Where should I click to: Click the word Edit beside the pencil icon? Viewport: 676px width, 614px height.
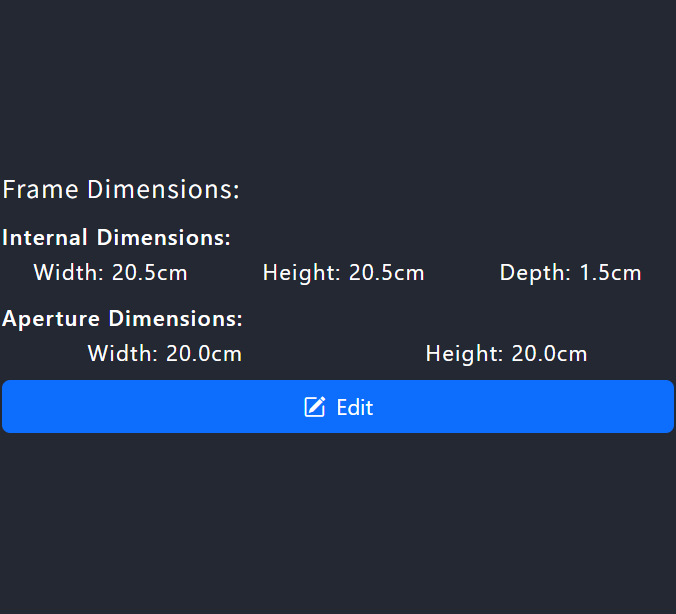355,407
